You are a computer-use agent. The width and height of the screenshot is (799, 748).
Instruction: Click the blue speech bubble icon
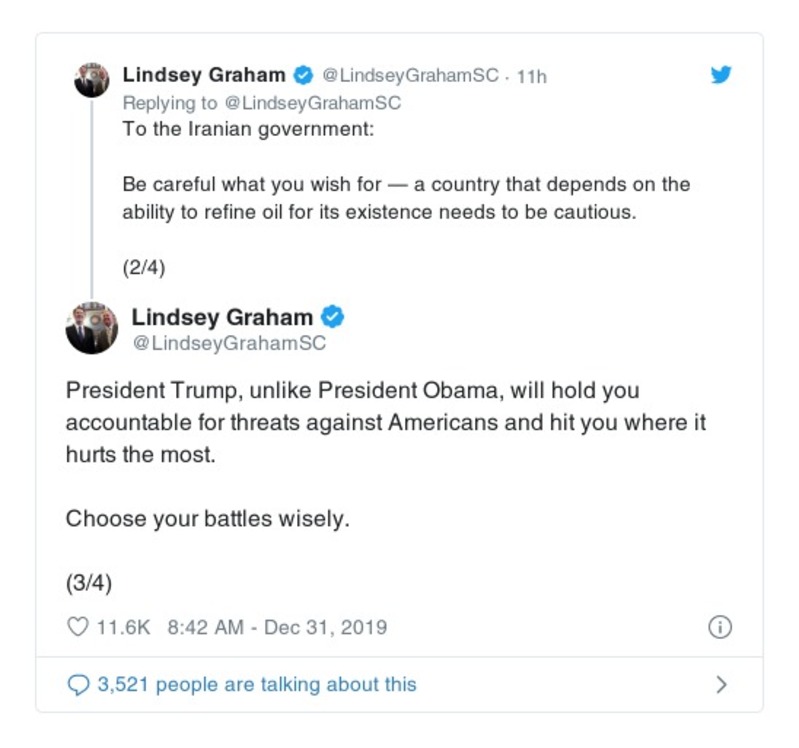(x=77, y=685)
